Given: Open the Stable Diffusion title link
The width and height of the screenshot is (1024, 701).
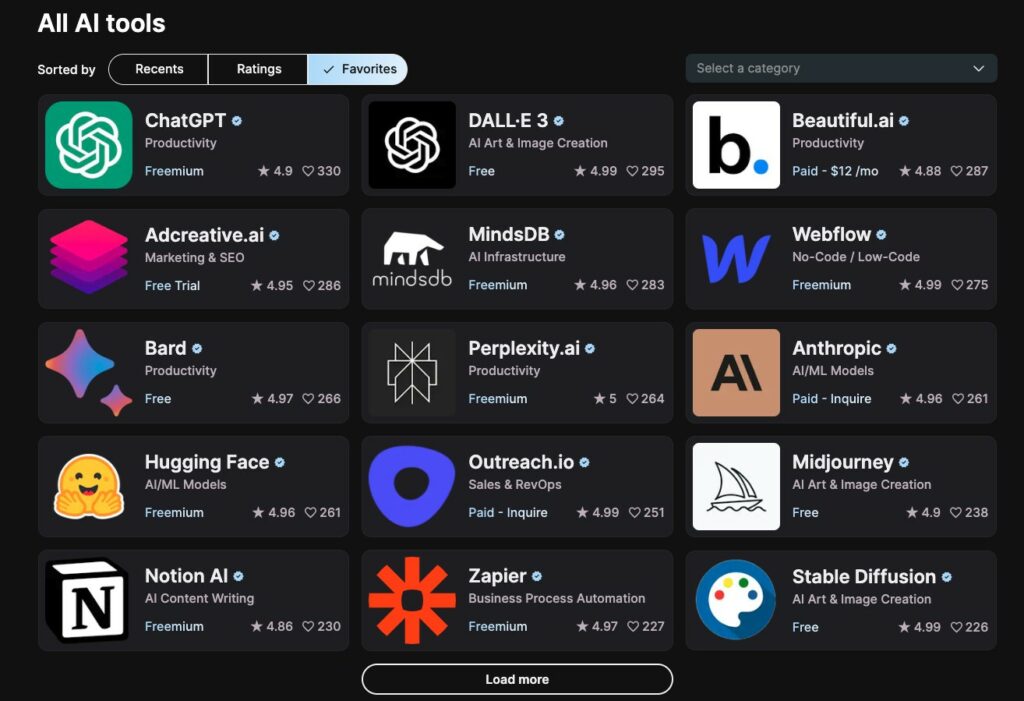Looking at the screenshot, I should (x=864, y=576).
